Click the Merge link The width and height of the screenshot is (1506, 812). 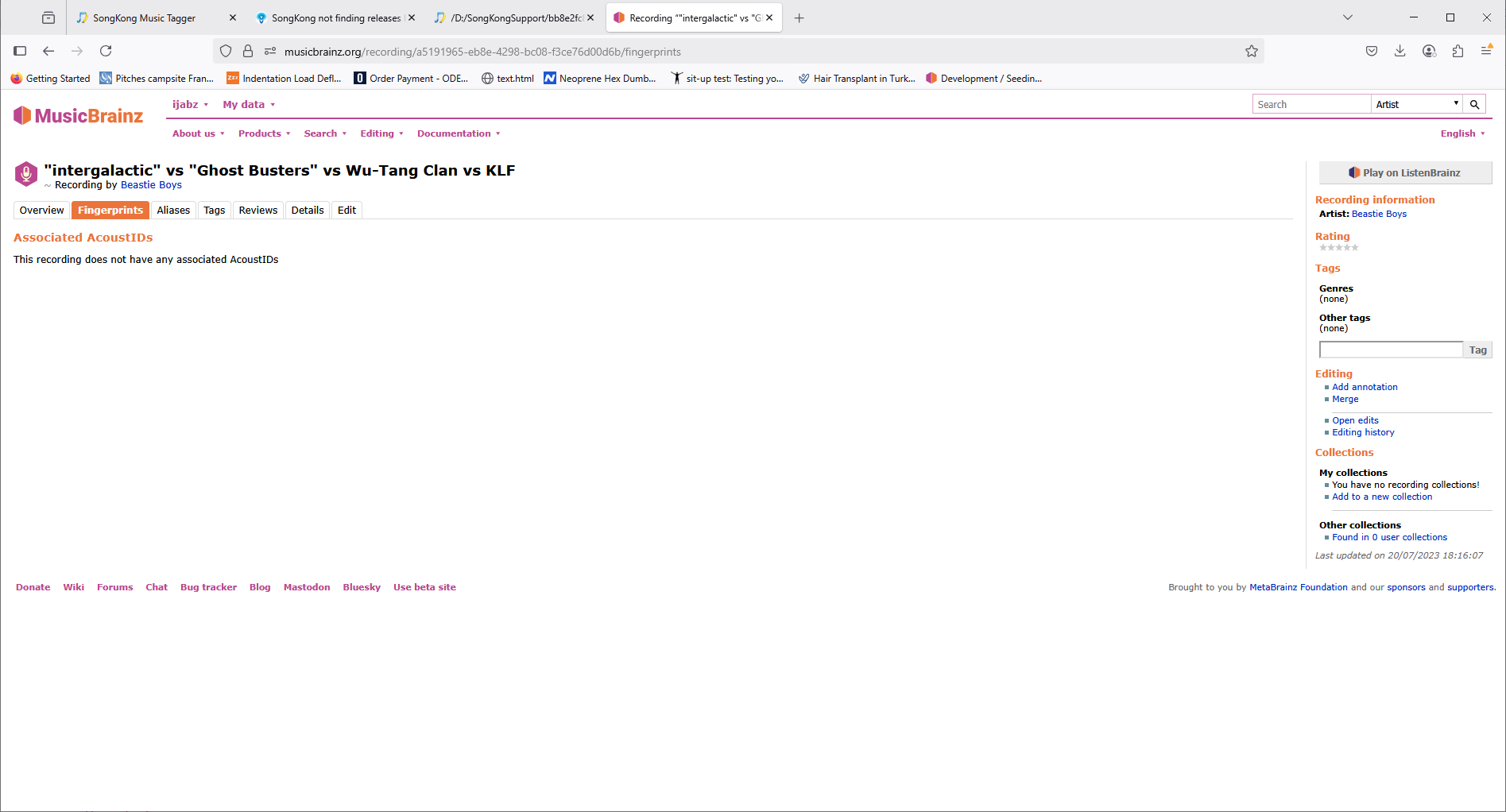[x=1345, y=399]
